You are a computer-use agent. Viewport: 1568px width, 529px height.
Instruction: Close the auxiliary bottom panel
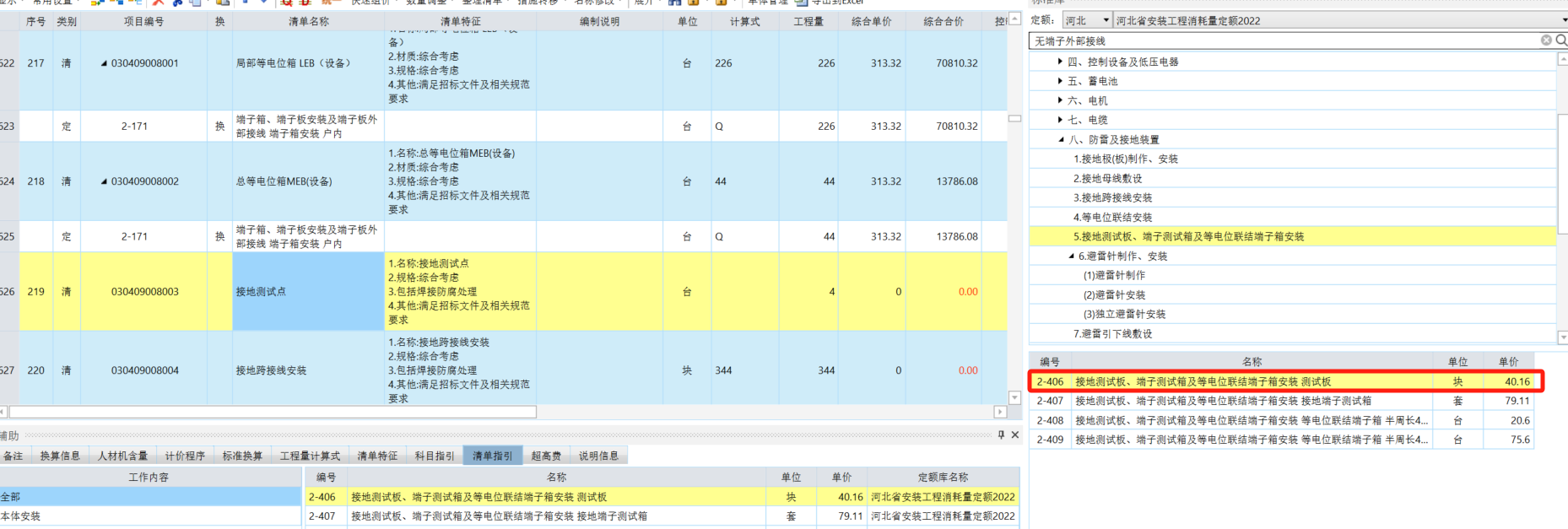pyautogui.click(x=1015, y=435)
